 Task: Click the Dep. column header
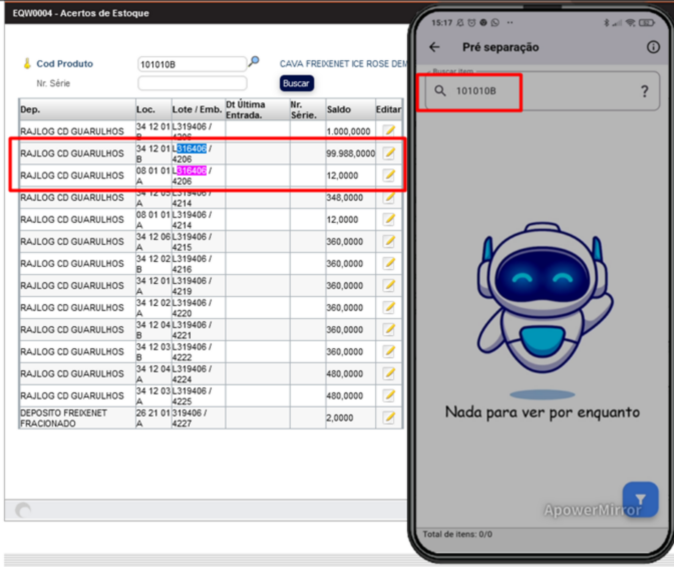[76, 109]
